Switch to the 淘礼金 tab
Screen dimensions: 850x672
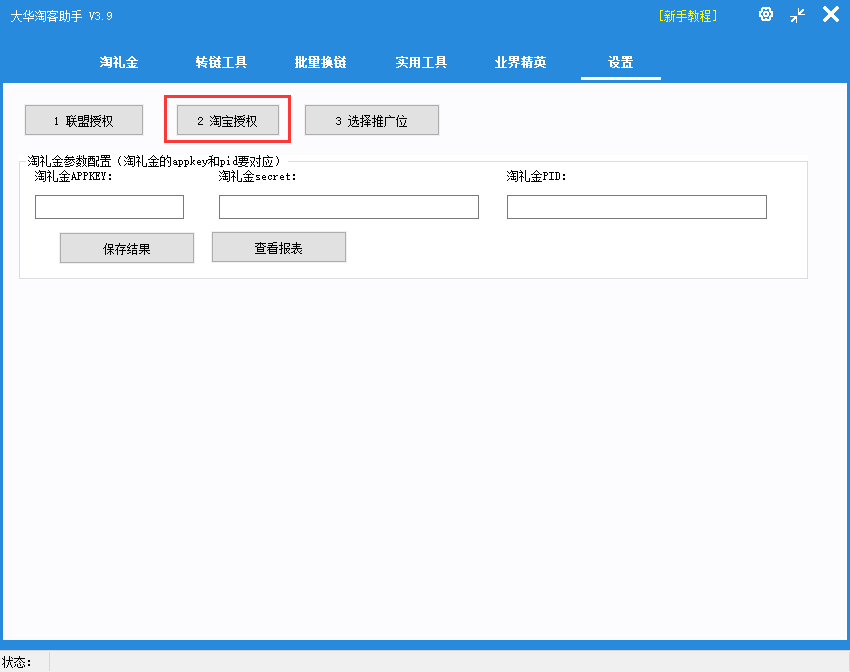click(x=119, y=62)
